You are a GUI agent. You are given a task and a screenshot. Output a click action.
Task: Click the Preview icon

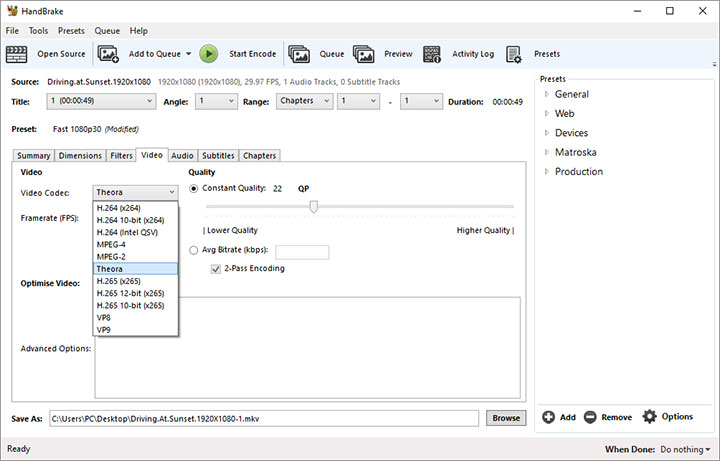click(x=363, y=54)
